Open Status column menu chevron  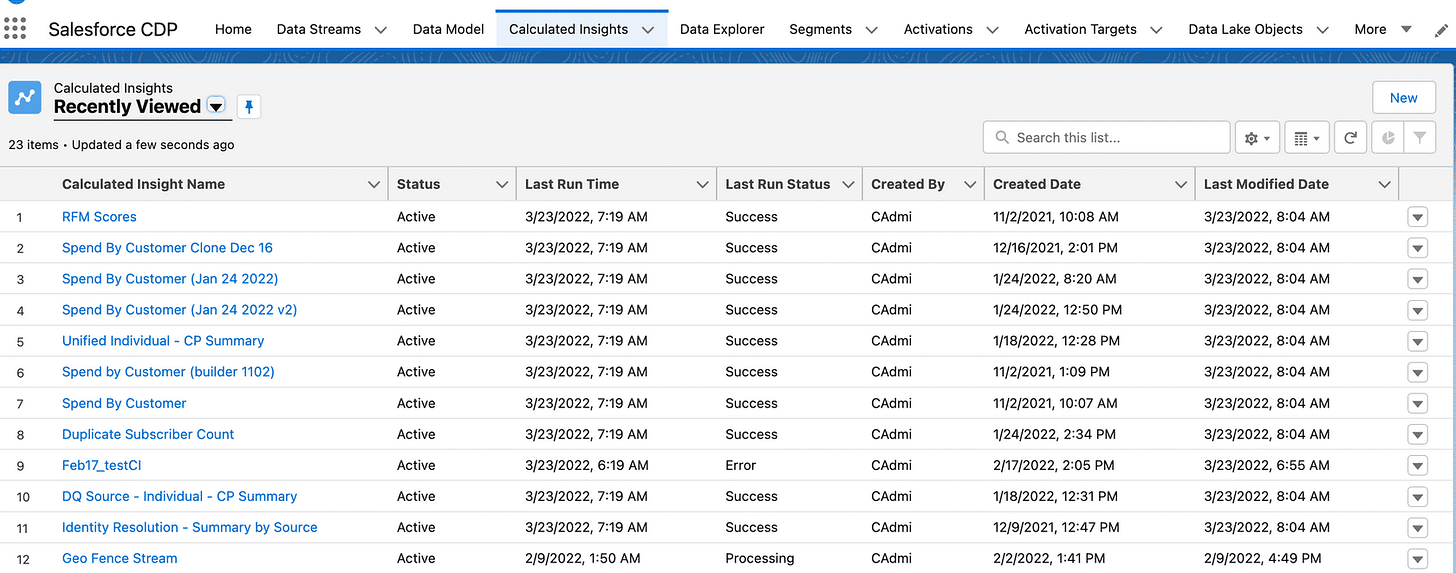[502, 184]
